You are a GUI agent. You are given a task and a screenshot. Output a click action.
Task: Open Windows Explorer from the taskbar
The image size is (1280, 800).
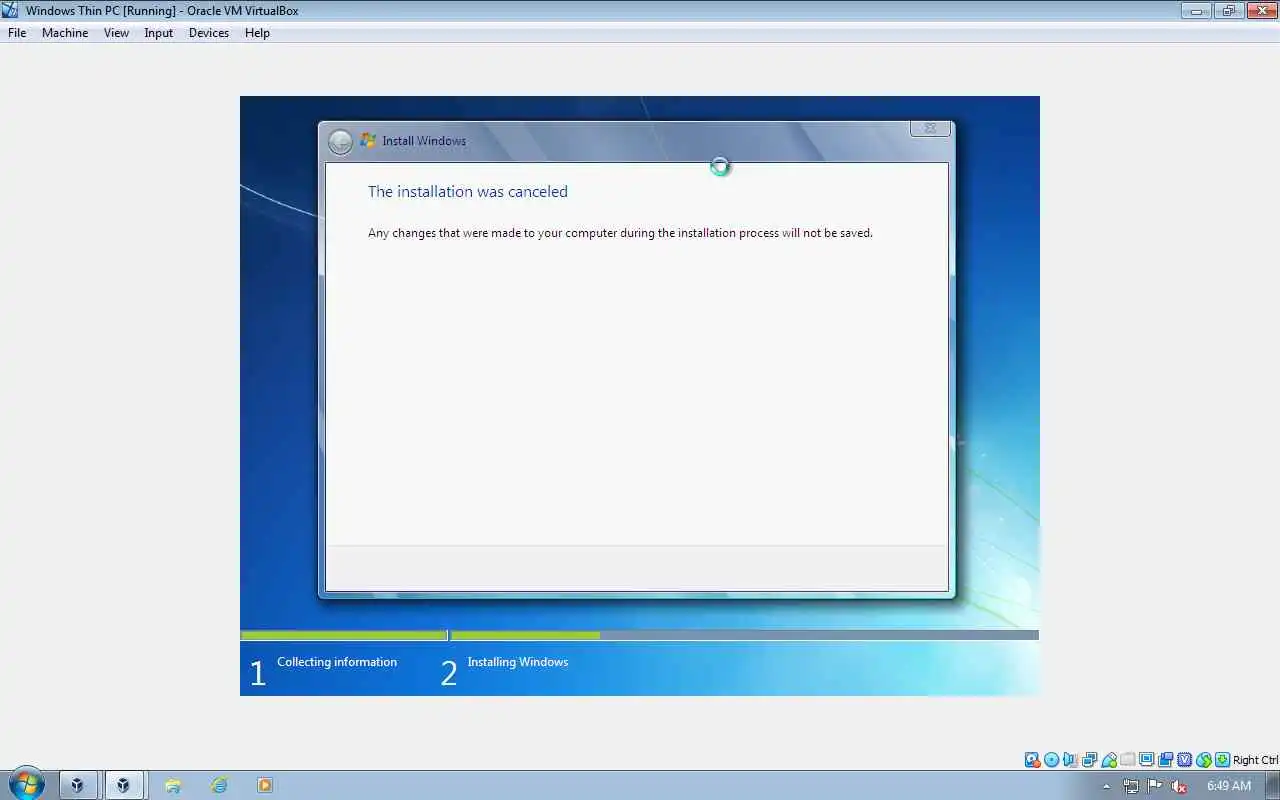[x=173, y=785]
